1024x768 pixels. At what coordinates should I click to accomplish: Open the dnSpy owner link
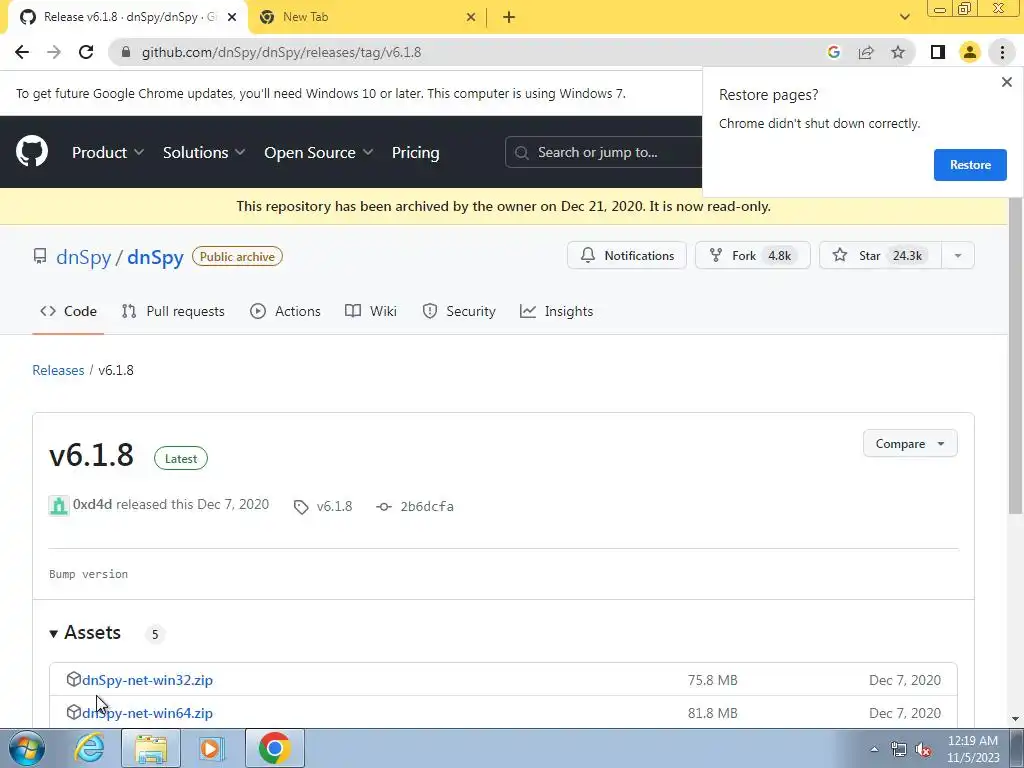pos(84,257)
